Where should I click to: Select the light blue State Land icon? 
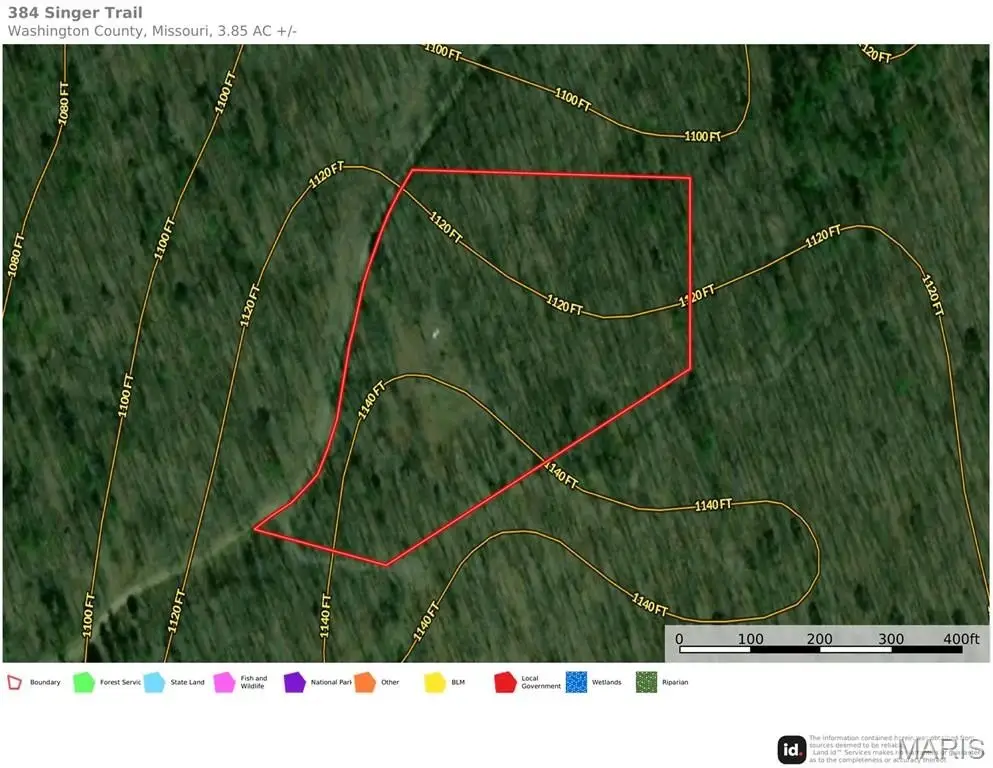[x=154, y=682]
